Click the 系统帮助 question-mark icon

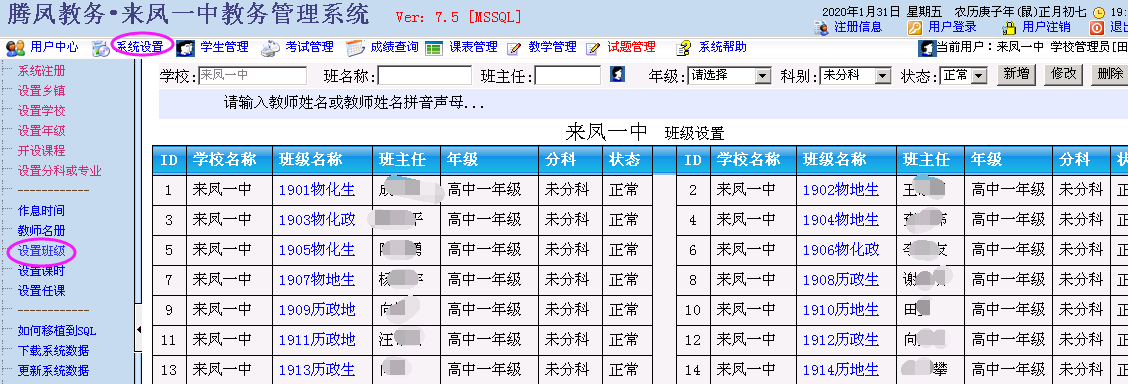tap(684, 48)
